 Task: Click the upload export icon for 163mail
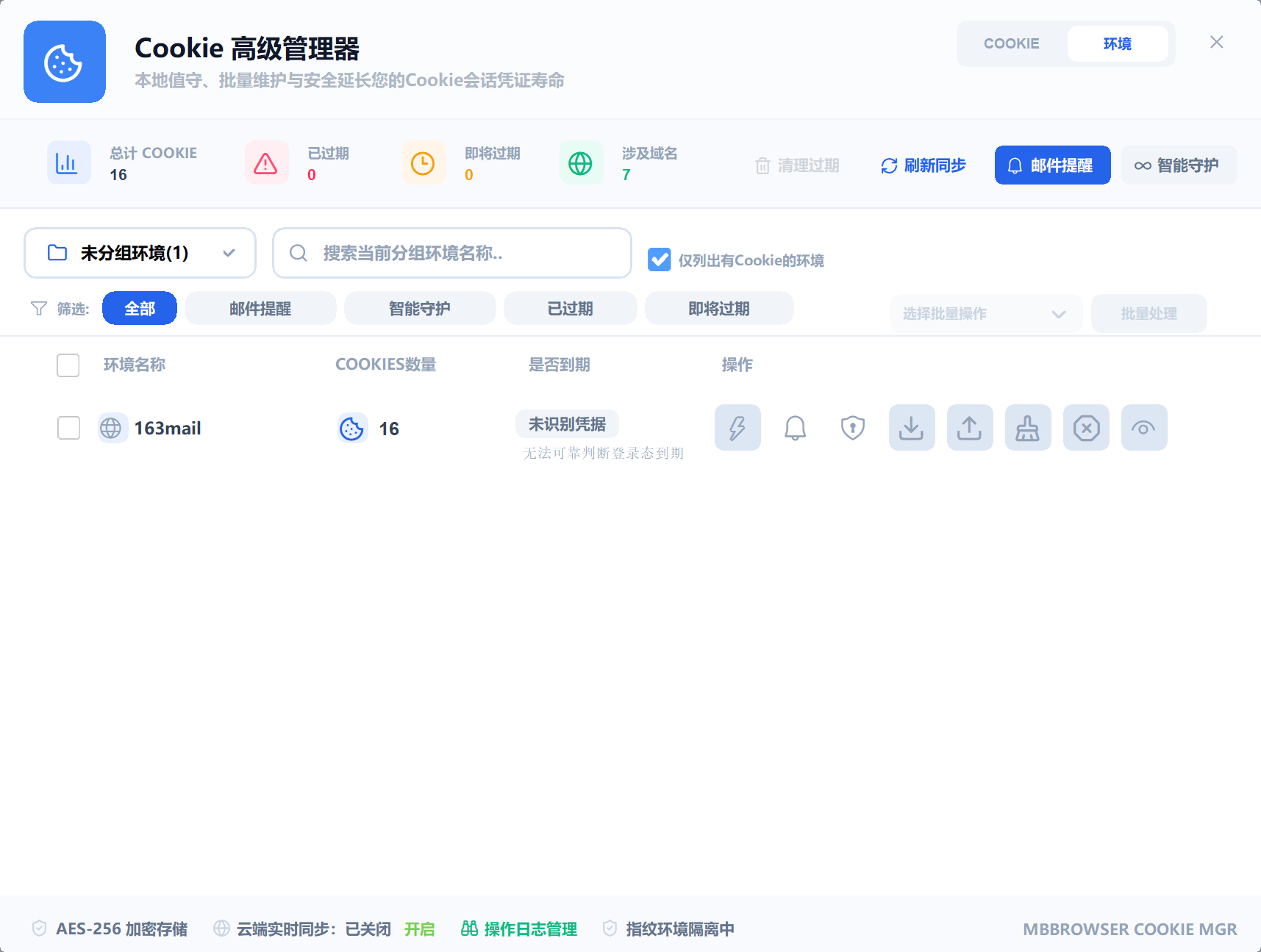(x=970, y=427)
